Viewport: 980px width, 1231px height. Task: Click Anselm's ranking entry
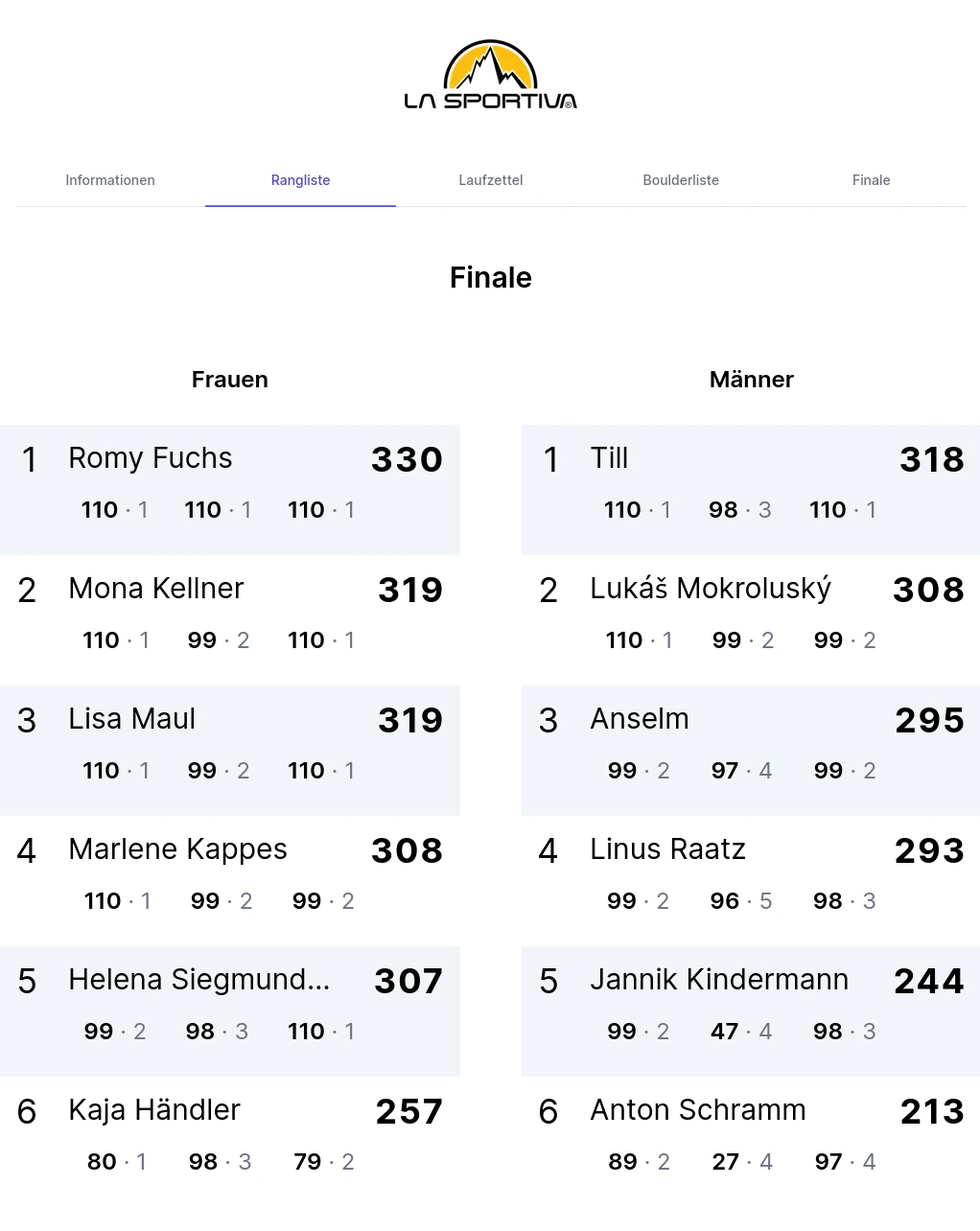751,751
